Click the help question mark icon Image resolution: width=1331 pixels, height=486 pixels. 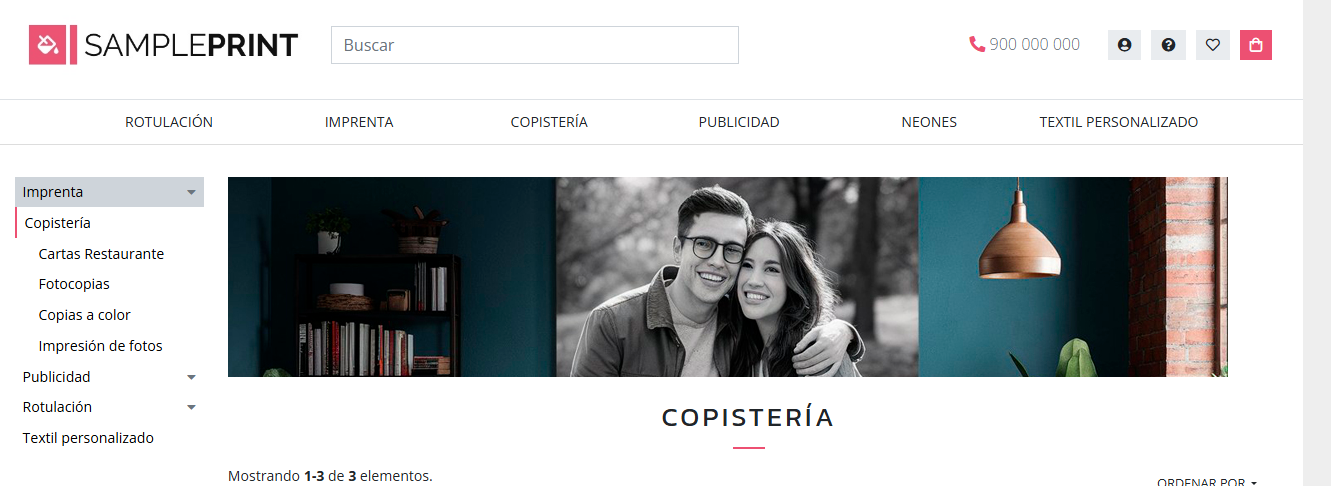tap(1168, 45)
